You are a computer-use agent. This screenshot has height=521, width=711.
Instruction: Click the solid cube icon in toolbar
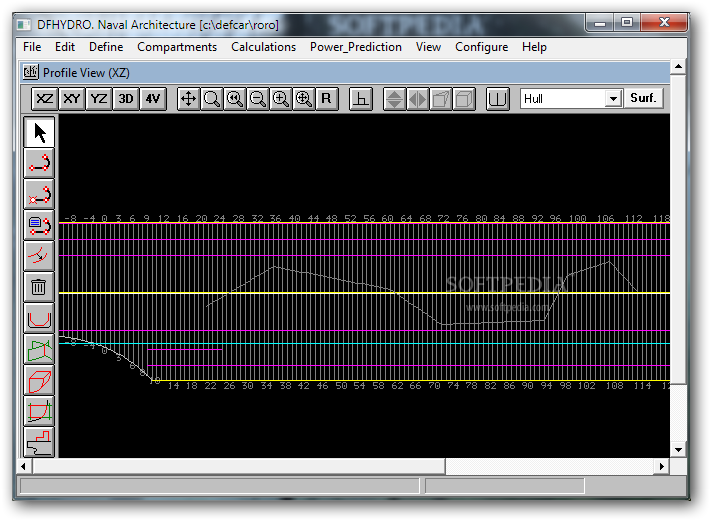pyautogui.click(x=464, y=99)
